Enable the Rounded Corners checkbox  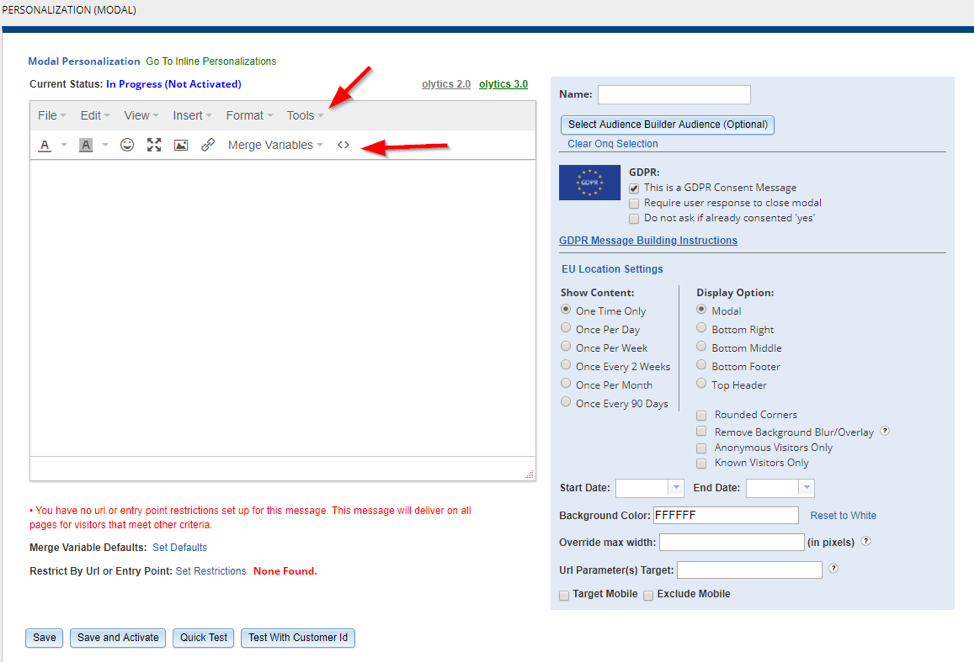point(702,415)
